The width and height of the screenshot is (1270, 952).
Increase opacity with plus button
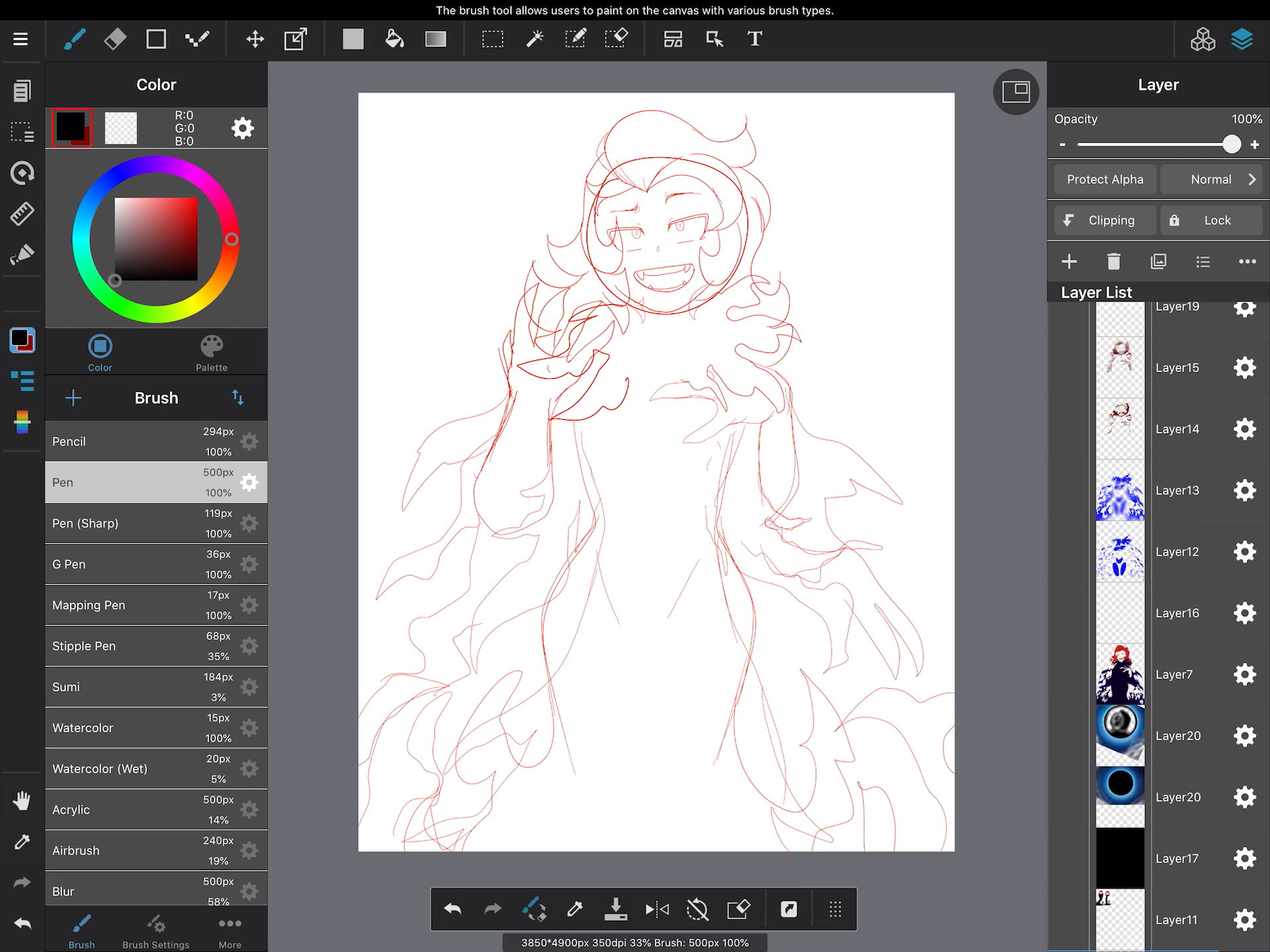coord(1255,144)
